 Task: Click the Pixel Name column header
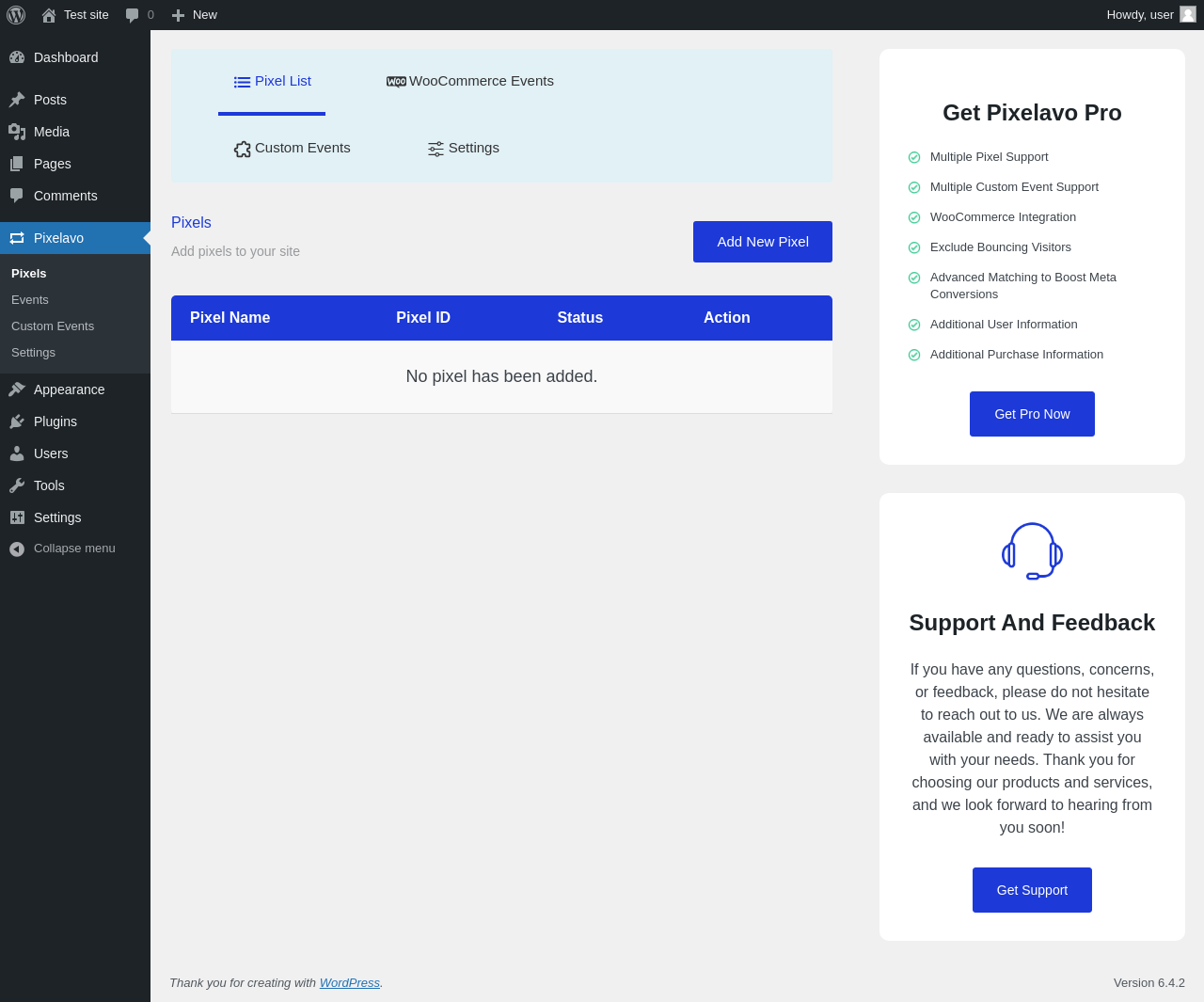[x=230, y=318]
